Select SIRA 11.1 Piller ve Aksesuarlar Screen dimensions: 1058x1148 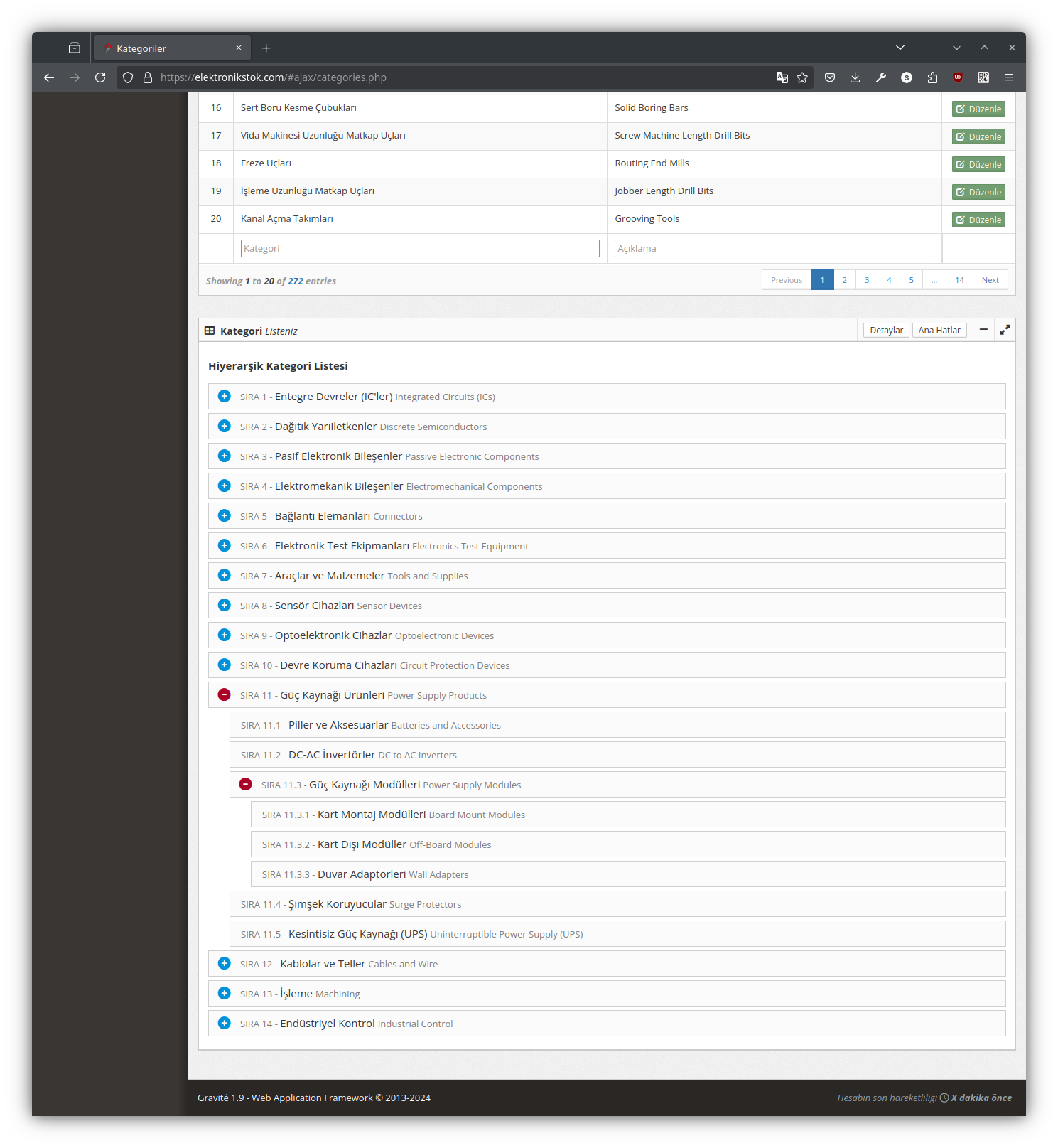[617, 724]
